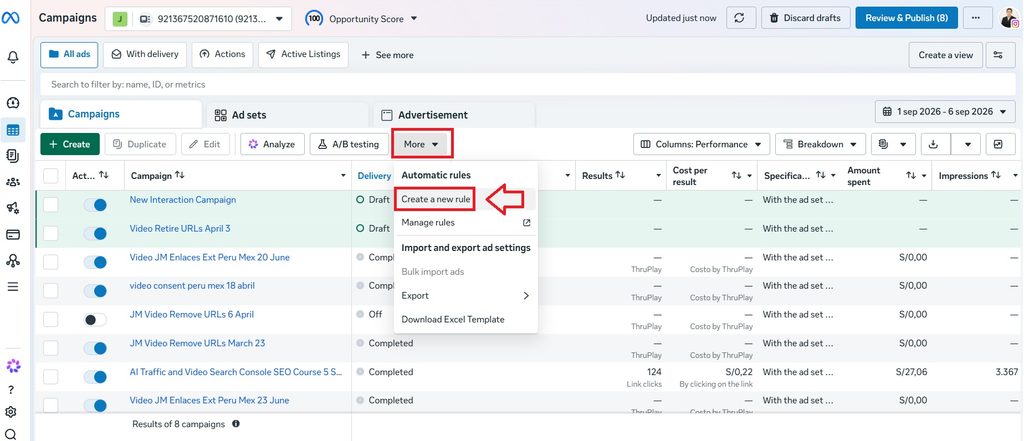Image resolution: width=1024 pixels, height=441 pixels.
Task: Click the Discard drafts button
Action: 806,18
